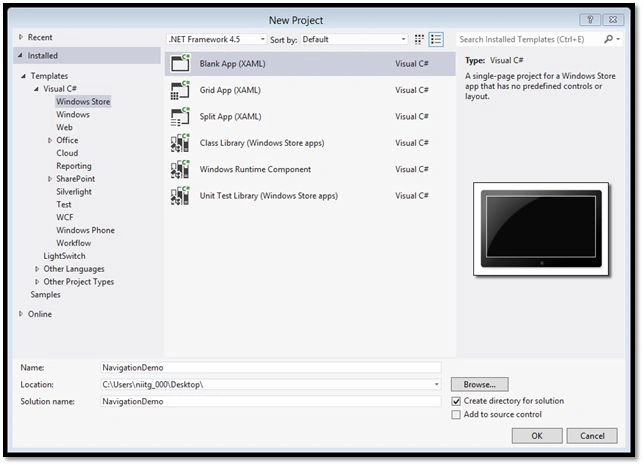Click the OK button
Viewport: 644px width, 466px height.
[x=537, y=436]
